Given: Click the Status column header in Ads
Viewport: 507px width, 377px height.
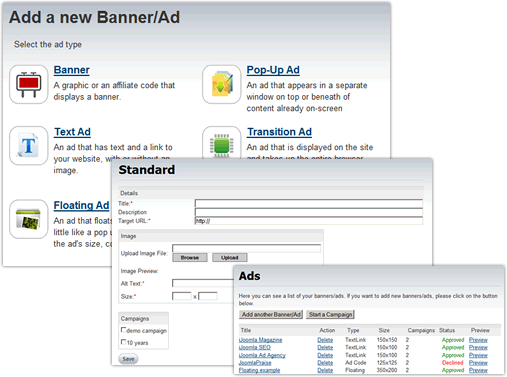Looking at the screenshot, I should click(447, 330).
